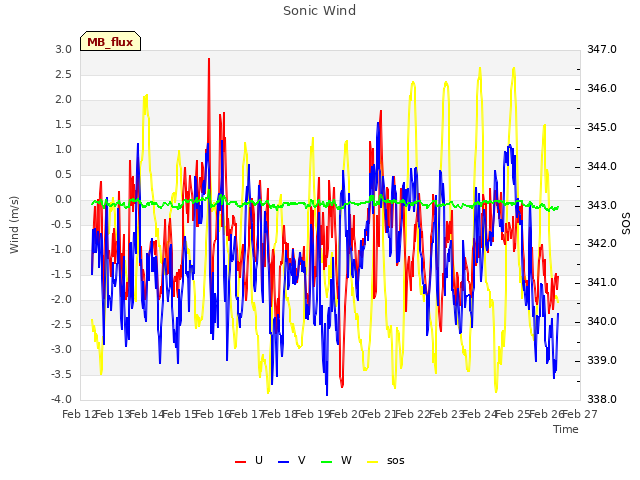
Task: Click the 'Feb 24' date tick label
Action: pos(480,414)
